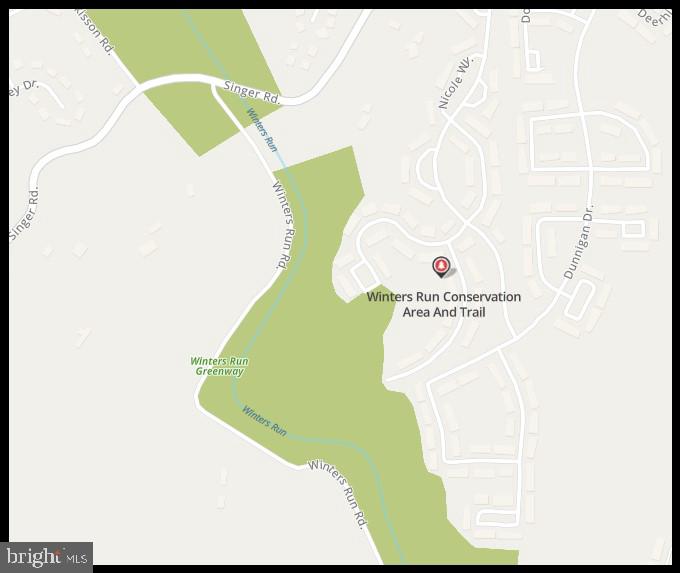
Task: Click the Winters Run Greenway label
Action: click(219, 366)
